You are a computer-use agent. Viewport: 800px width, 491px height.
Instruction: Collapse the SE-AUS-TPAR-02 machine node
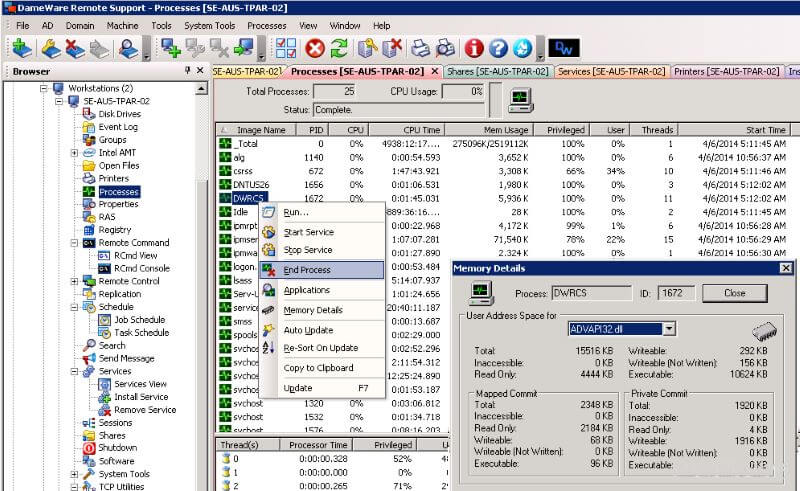click(59, 101)
